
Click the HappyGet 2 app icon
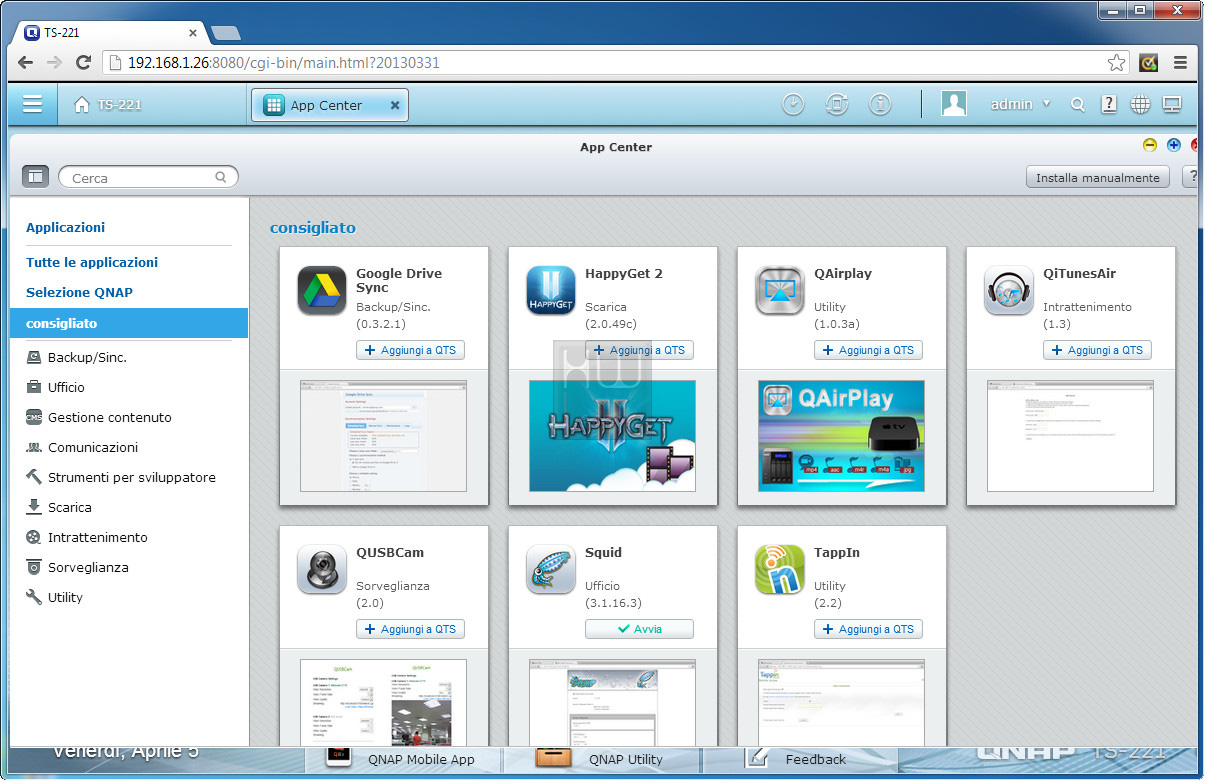coord(551,291)
